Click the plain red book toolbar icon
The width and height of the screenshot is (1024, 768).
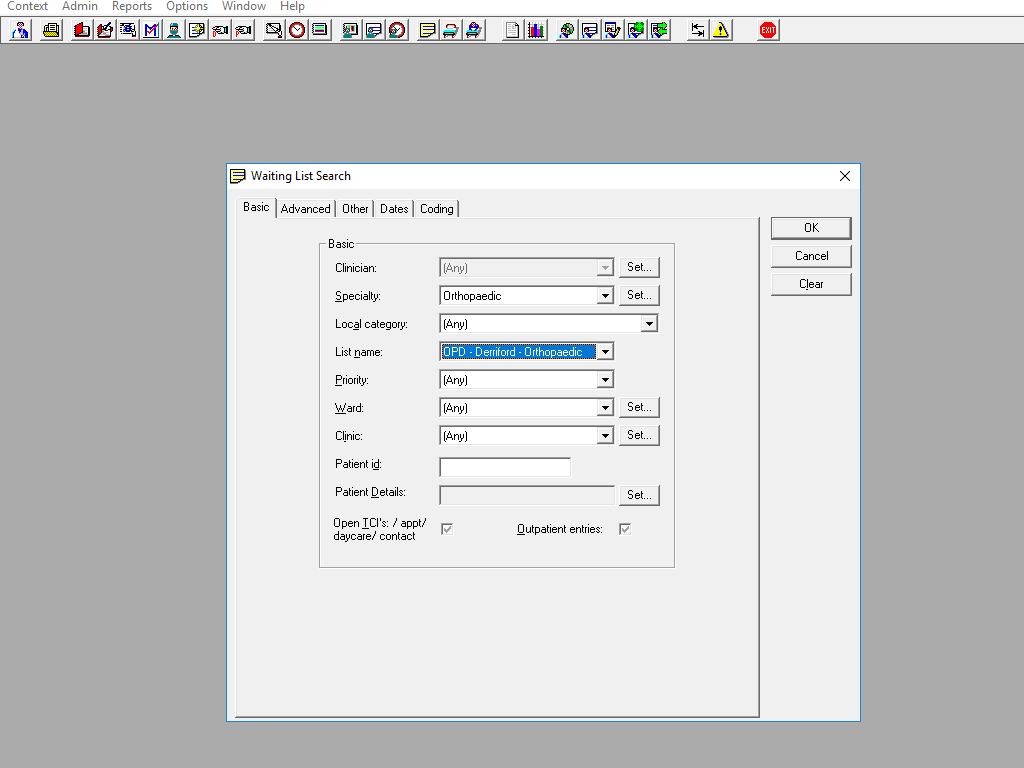82,30
